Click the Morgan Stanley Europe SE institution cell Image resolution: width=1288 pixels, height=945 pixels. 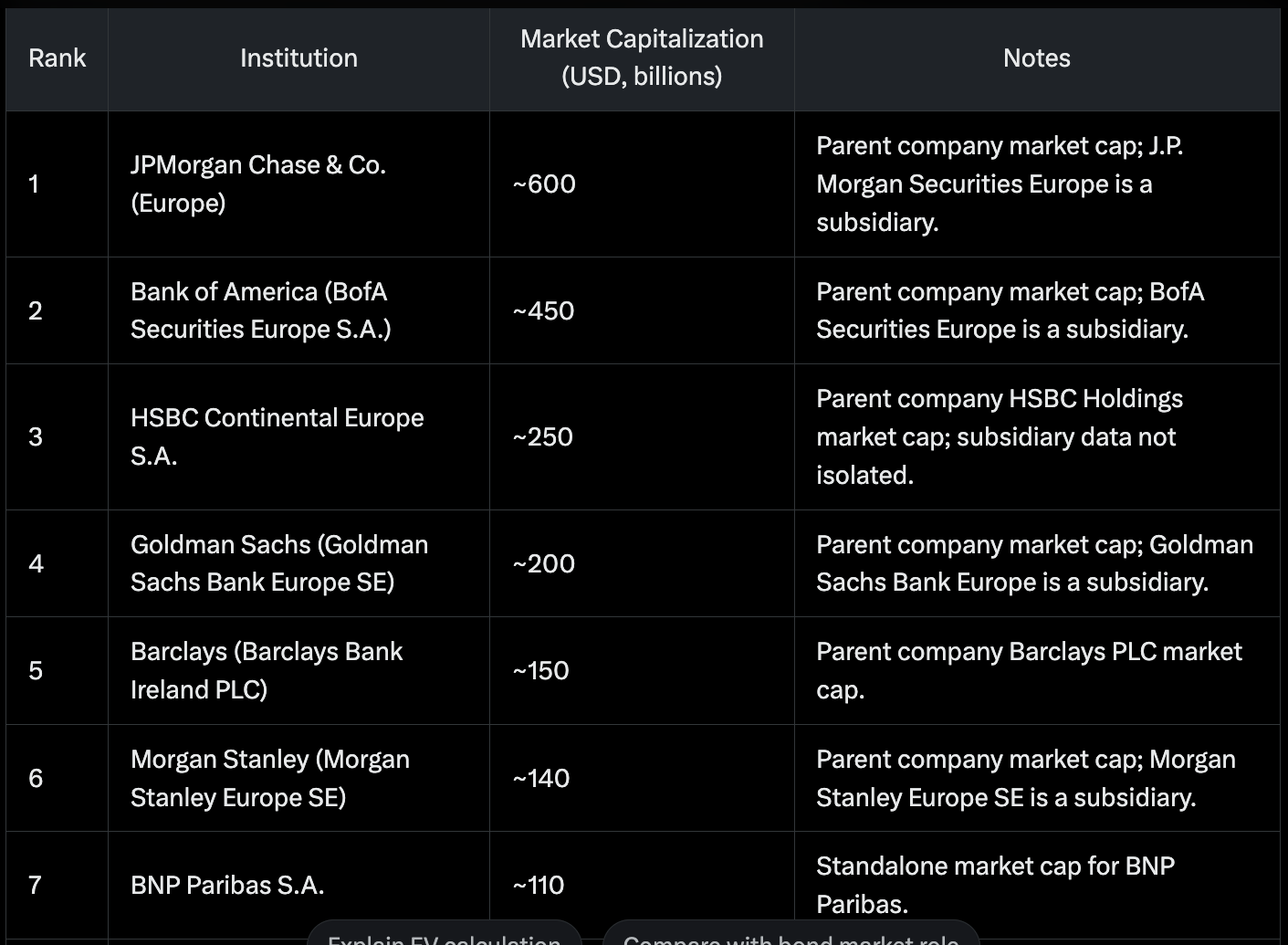click(298, 778)
